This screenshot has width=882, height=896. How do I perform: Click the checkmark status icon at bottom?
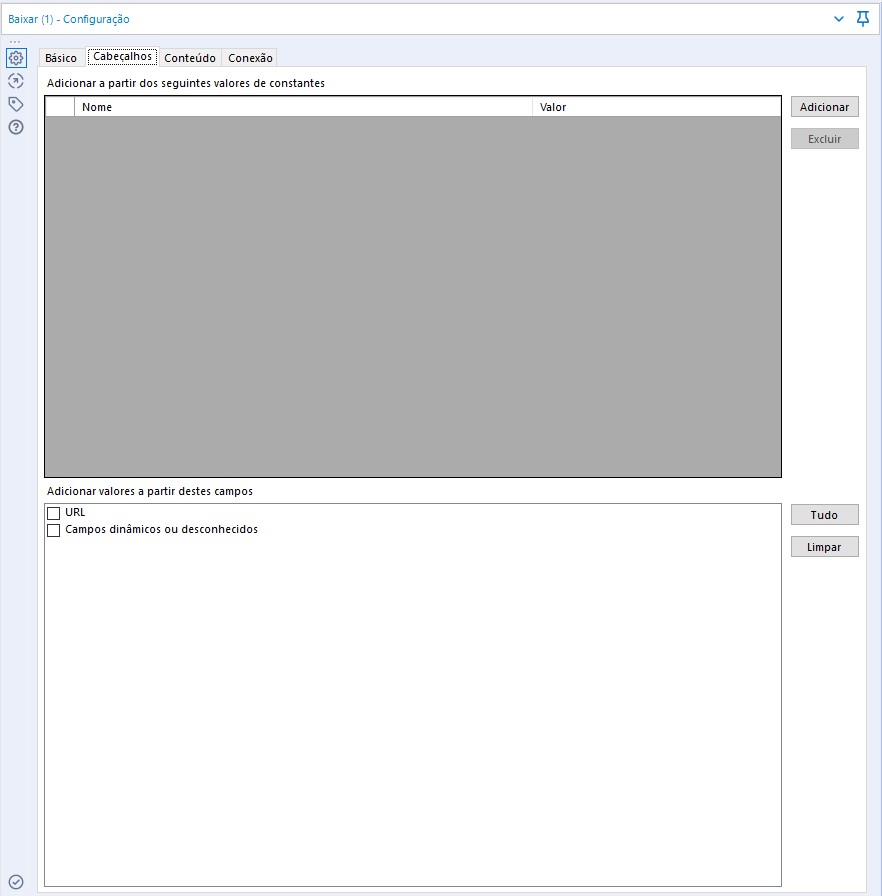click(16, 882)
